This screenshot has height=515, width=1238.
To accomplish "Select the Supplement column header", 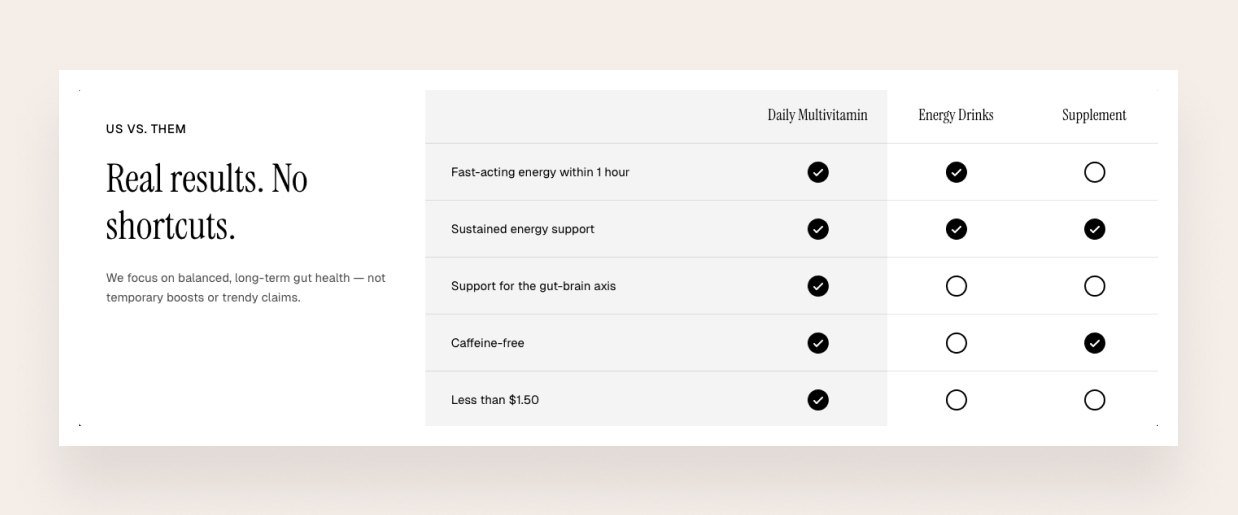I will pyautogui.click(x=1094, y=115).
